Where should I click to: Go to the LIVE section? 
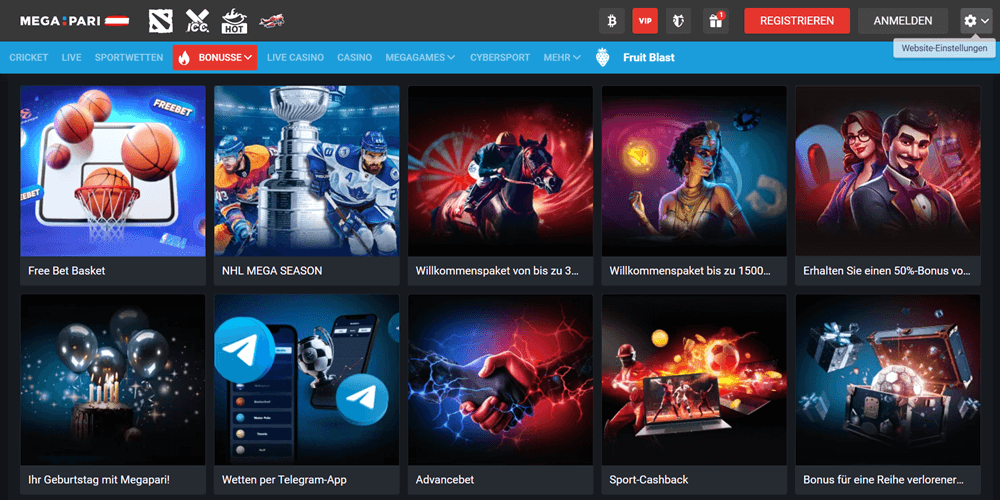(x=71, y=57)
